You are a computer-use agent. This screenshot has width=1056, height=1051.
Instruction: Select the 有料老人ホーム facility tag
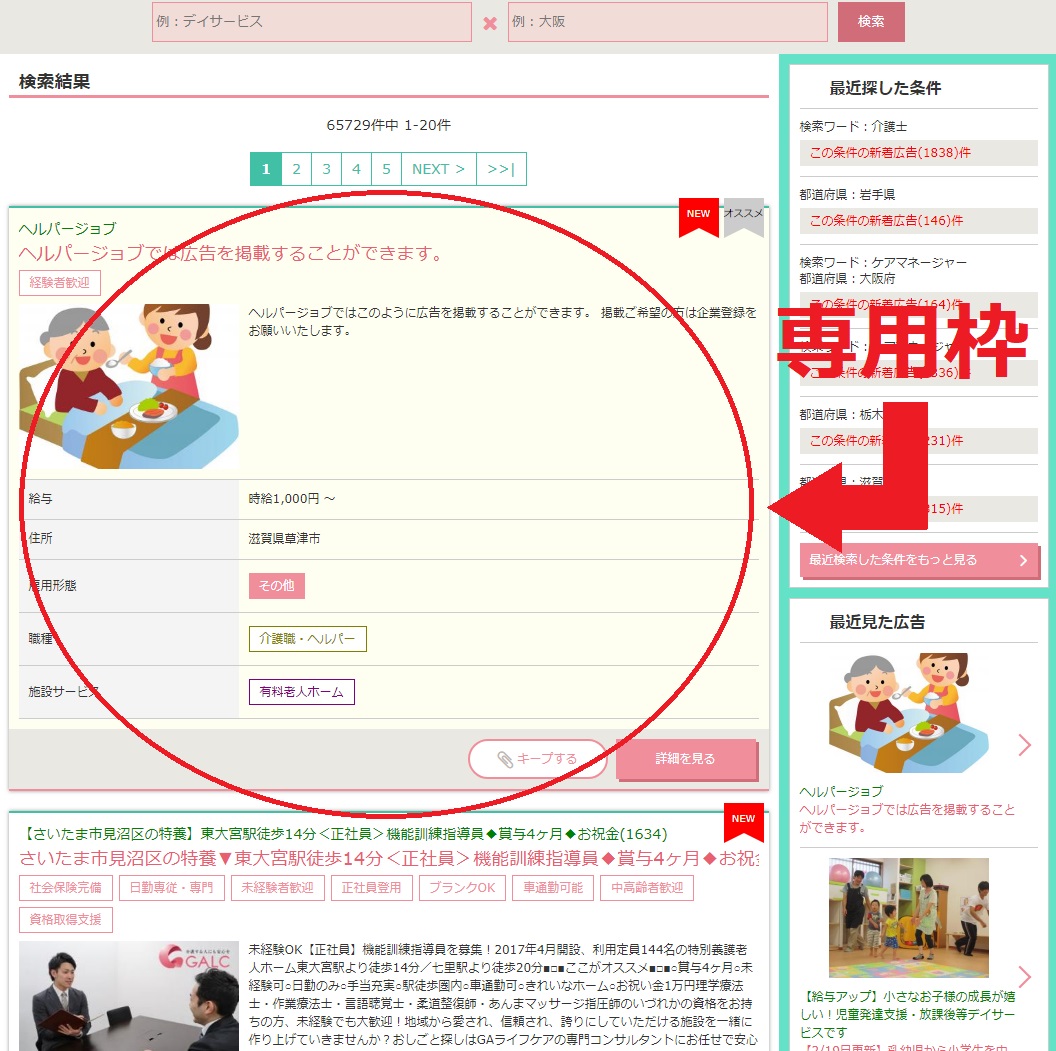click(x=301, y=692)
